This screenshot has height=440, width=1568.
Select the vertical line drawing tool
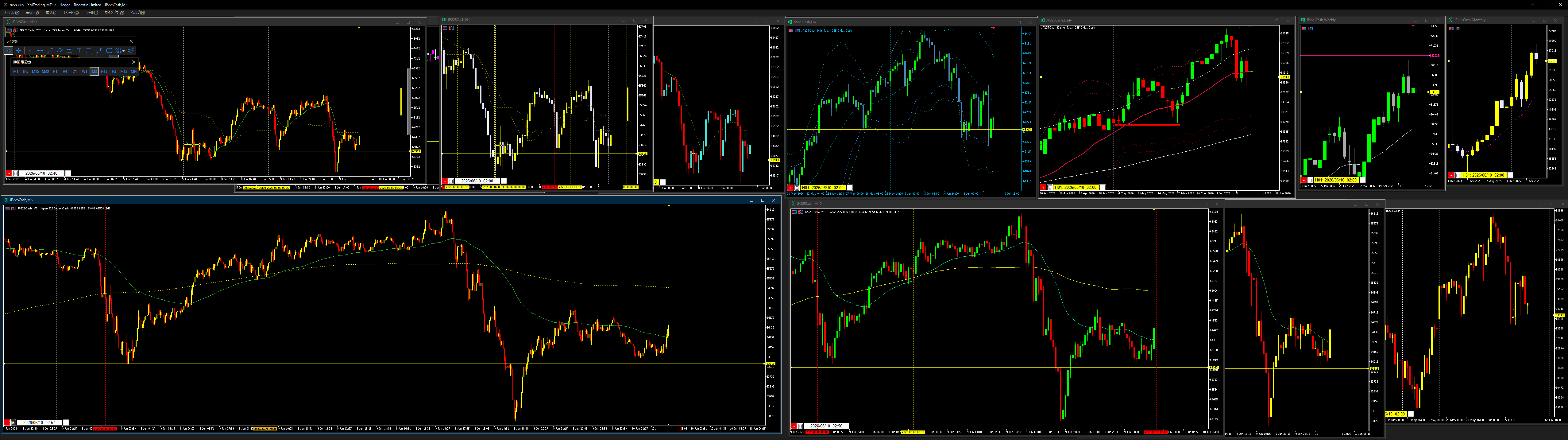coord(30,51)
